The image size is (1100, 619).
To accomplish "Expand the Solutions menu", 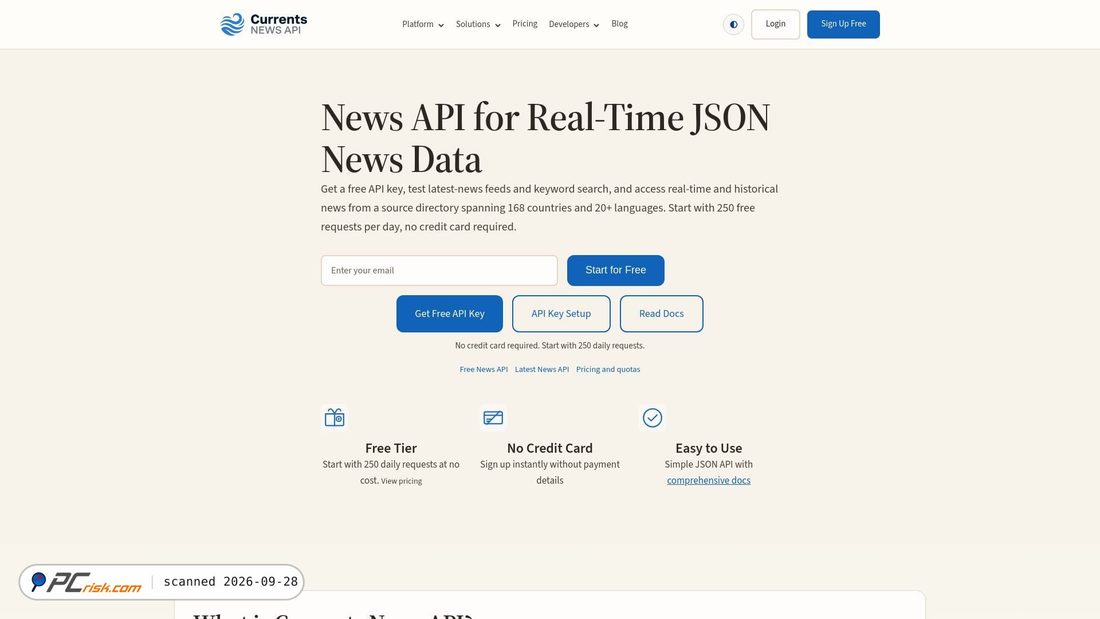I will coord(478,25).
